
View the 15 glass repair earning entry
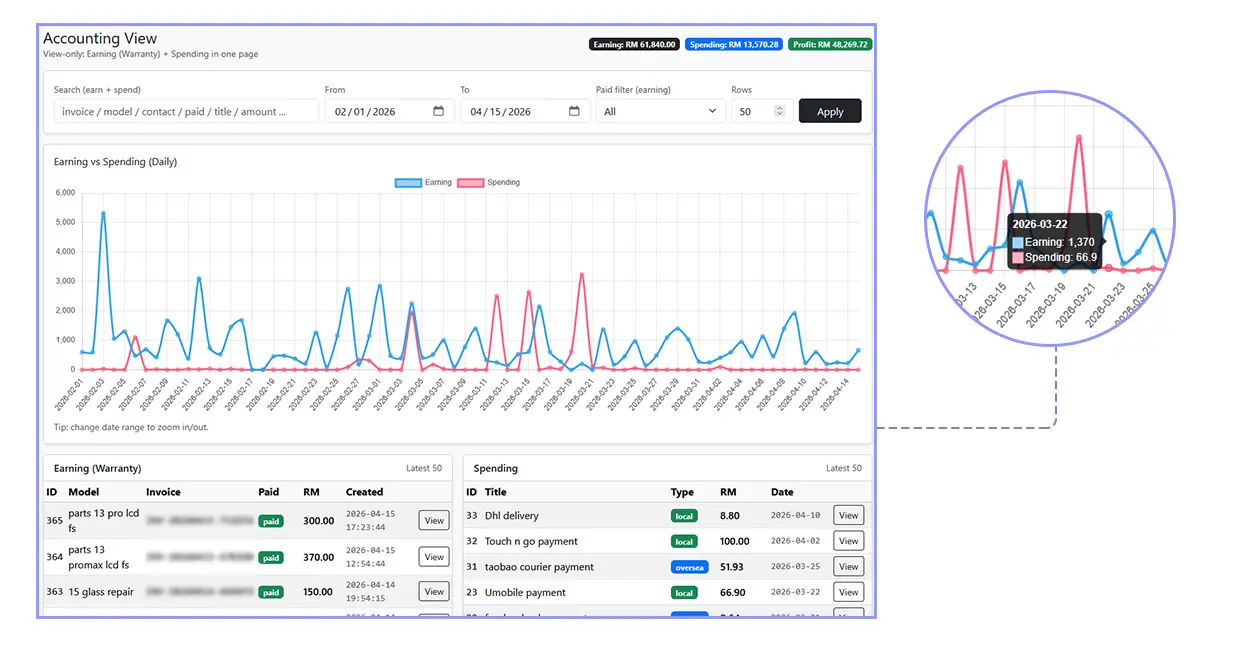[434, 591]
